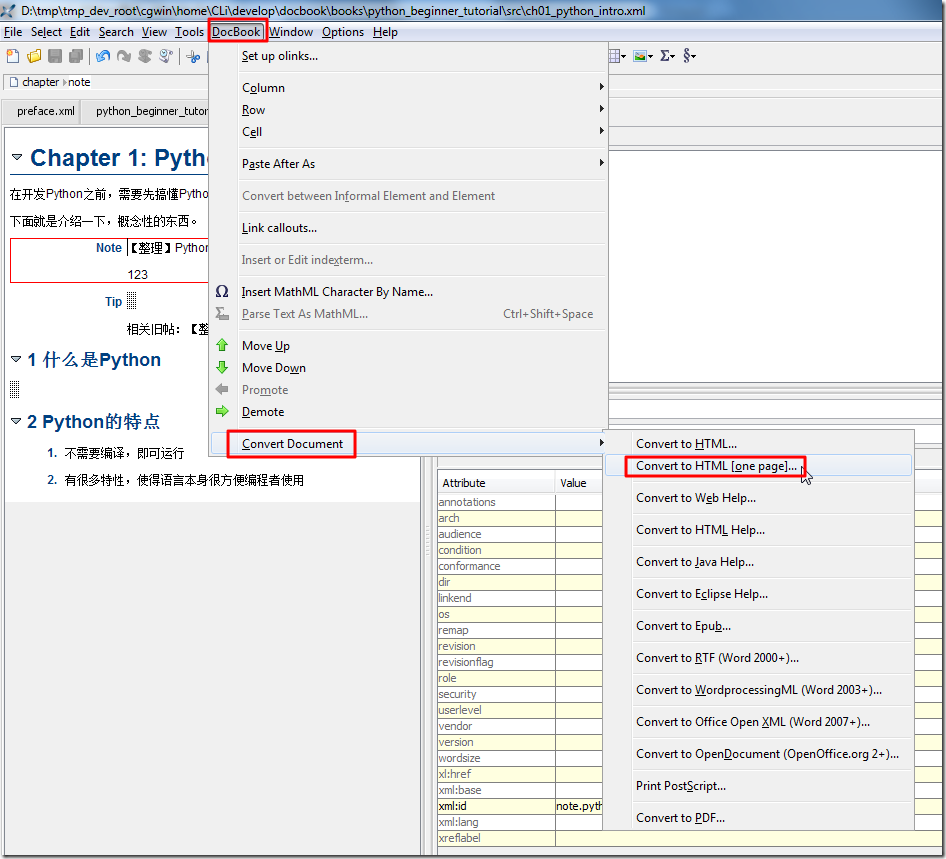Collapse section 1 什么是Python triangle

pos(16,359)
